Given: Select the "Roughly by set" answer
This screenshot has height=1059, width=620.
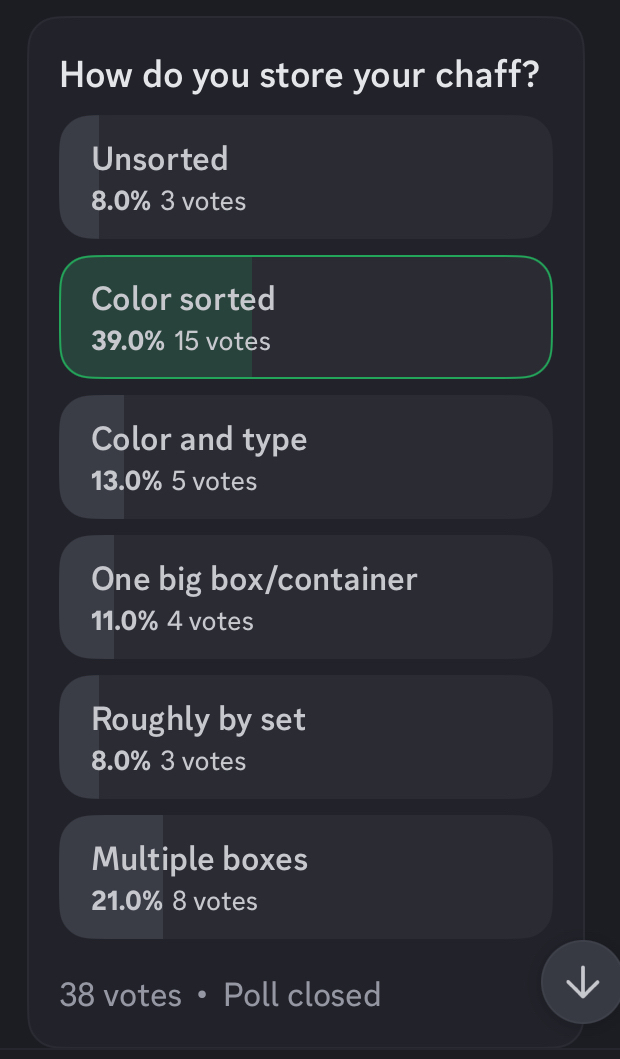Looking at the screenshot, I should (x=305, y=737).
